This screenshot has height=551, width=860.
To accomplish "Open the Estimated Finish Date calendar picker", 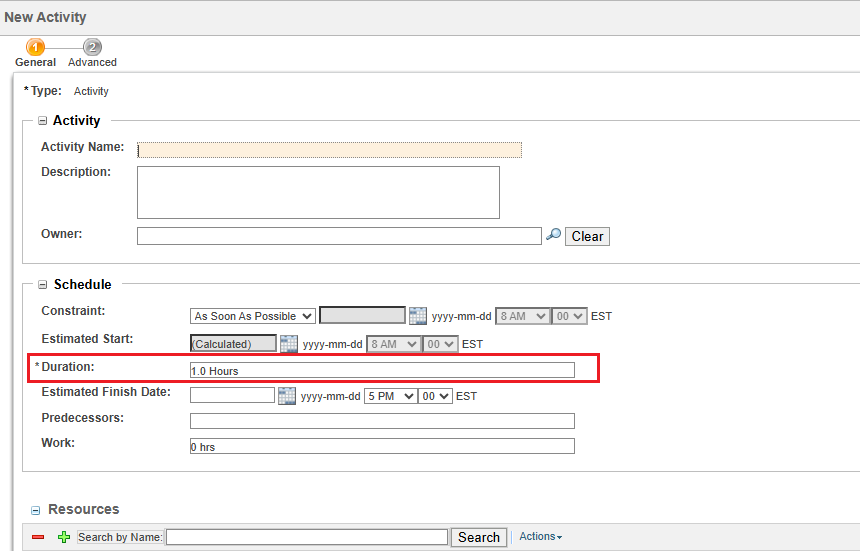I will 287,396.
